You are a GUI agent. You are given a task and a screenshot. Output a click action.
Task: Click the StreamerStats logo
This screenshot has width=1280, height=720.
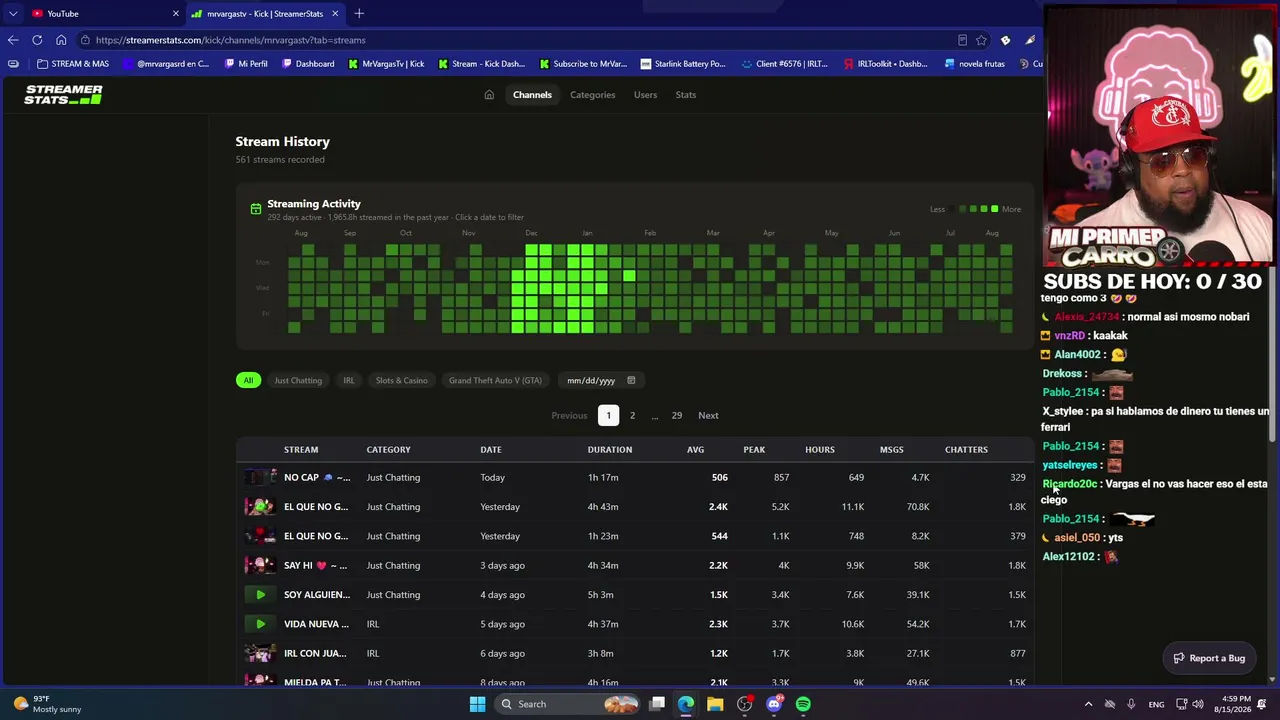coord(63,95)
